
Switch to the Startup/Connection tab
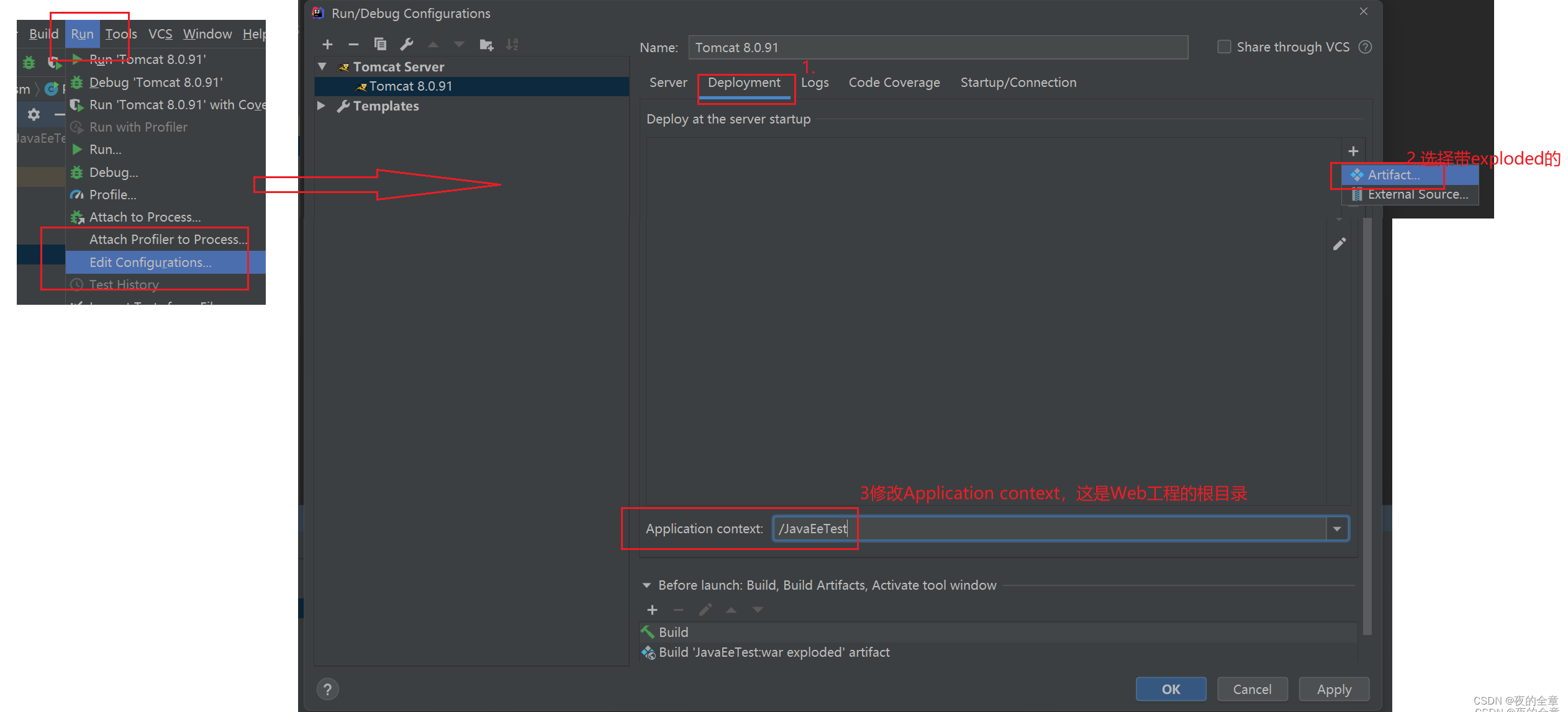point(1018,83)
